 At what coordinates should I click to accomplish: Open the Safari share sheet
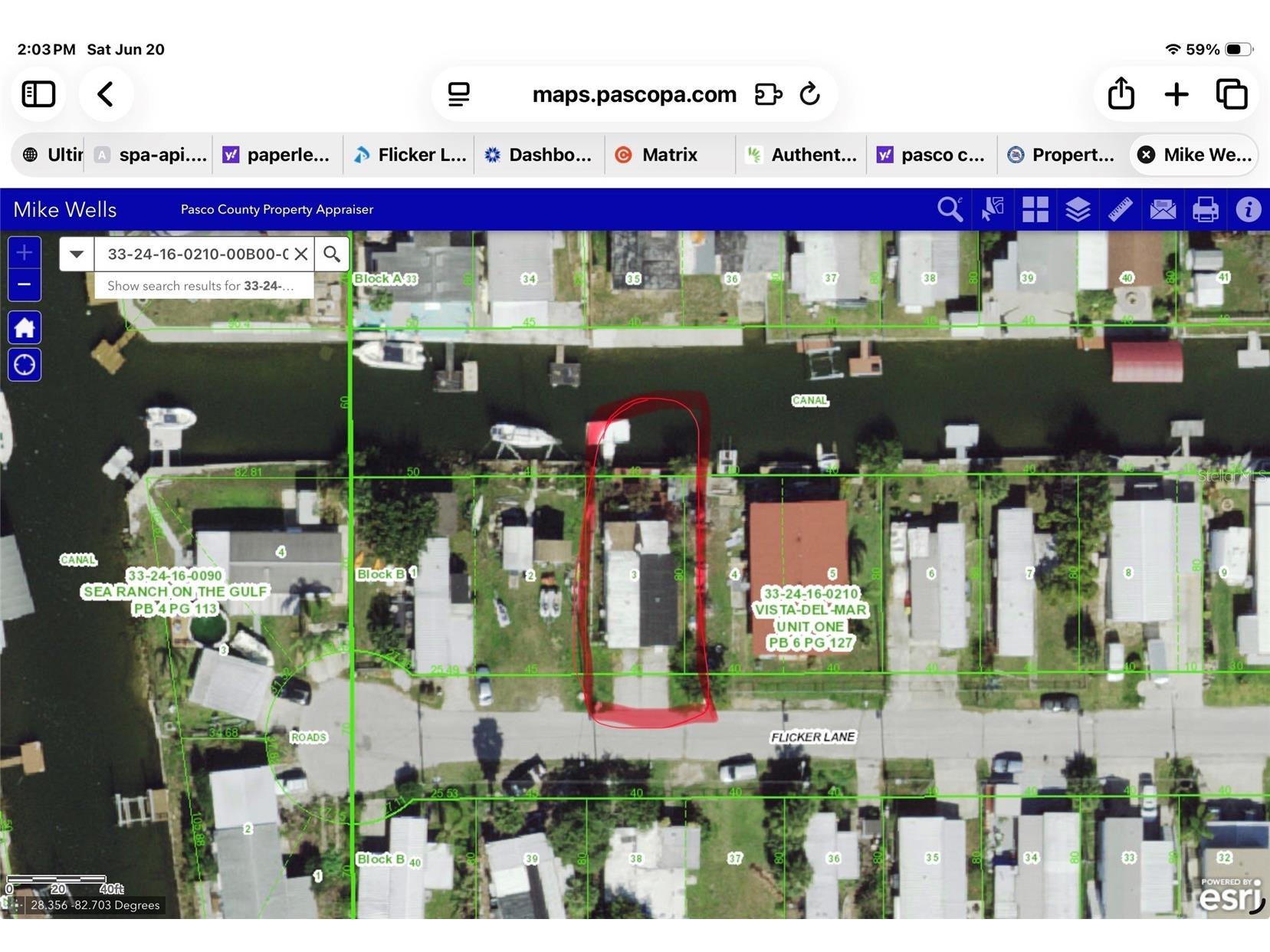(1121, 94)
